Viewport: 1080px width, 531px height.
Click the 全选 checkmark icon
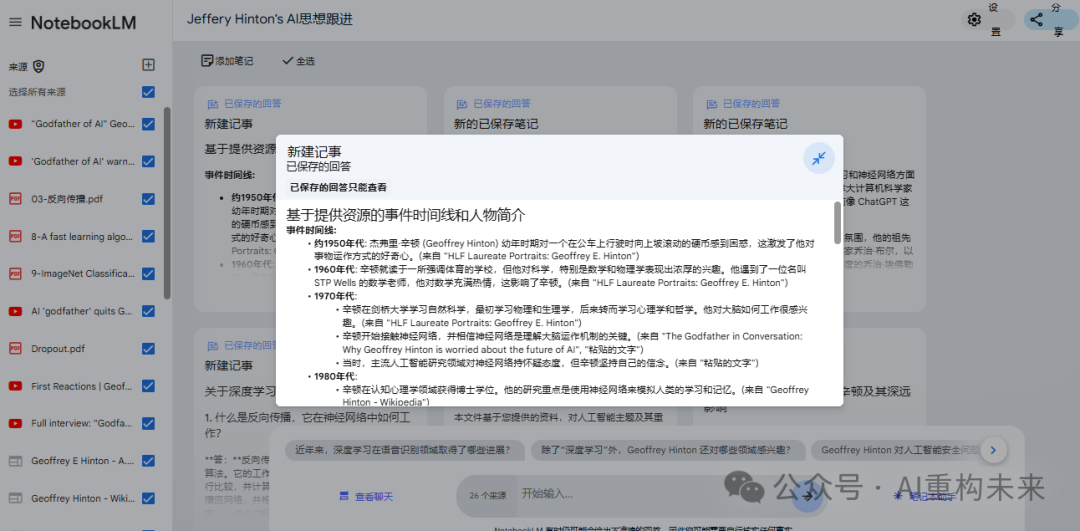click(287, 61)
